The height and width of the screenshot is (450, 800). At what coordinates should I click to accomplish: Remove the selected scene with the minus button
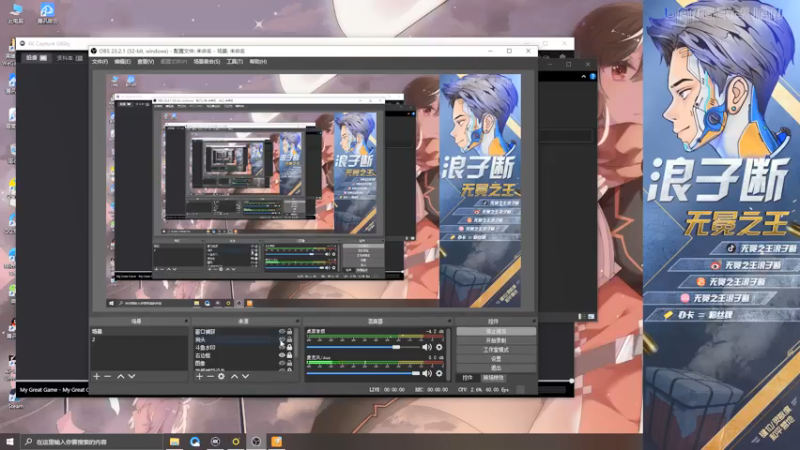click(x=108, y=377)
